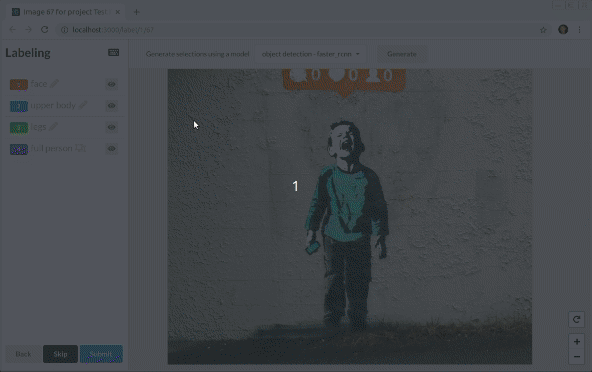Click the Generate selections using a model text
592x372 pixels.
tap(197, 54)
